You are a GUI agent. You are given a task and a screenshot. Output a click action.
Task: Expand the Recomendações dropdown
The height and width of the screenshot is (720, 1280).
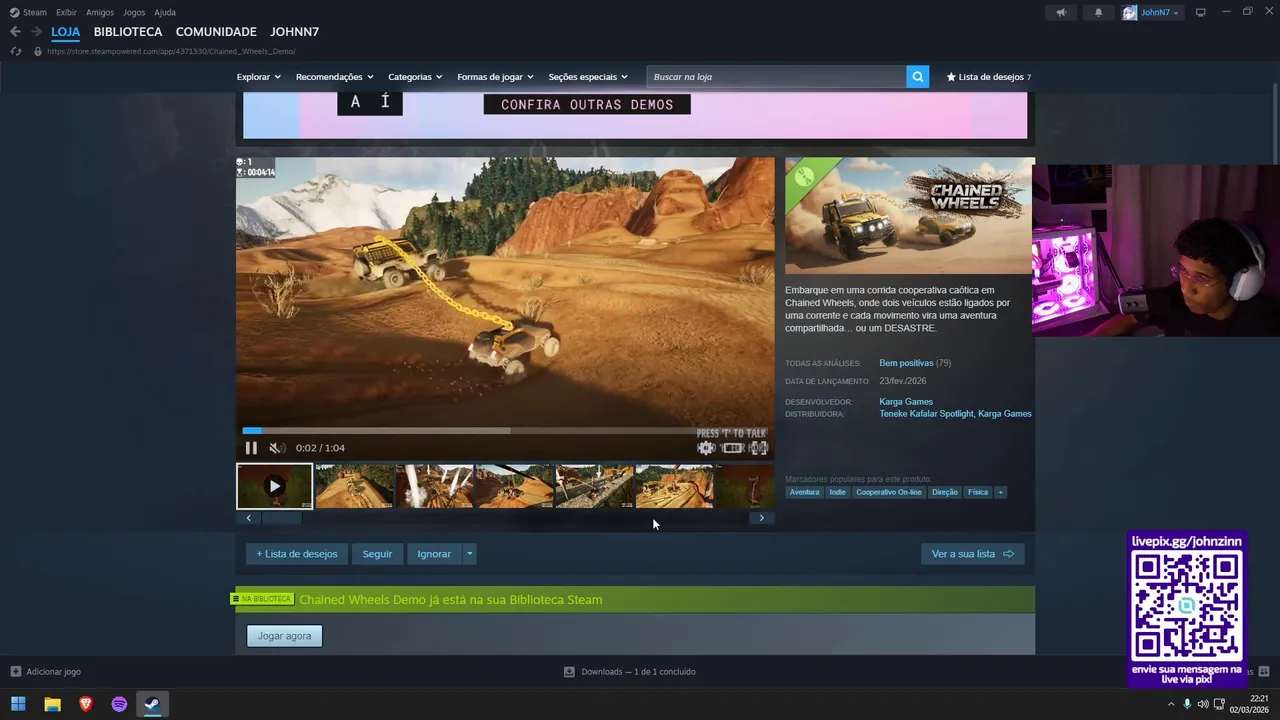pos(335,77)
